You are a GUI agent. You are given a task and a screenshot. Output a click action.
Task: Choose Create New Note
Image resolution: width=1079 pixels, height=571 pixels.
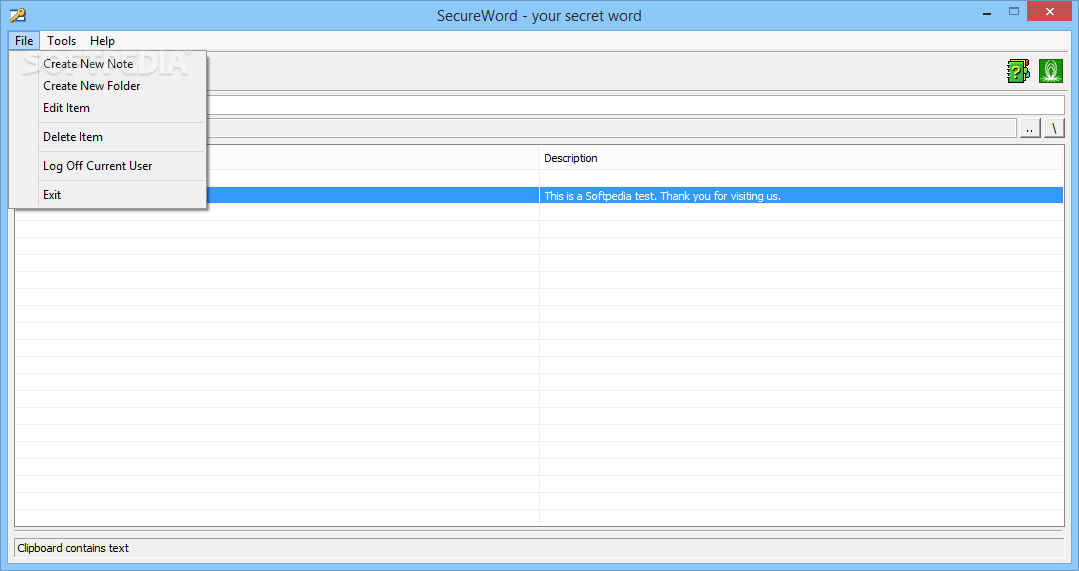click(x=108, y=64)
